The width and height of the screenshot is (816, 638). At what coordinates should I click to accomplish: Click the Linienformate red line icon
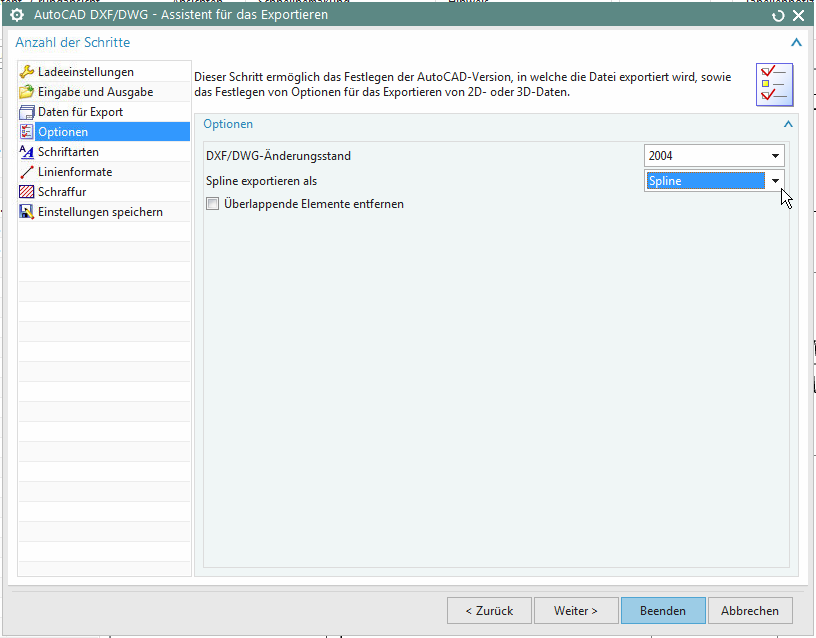[x=27, y=172]
